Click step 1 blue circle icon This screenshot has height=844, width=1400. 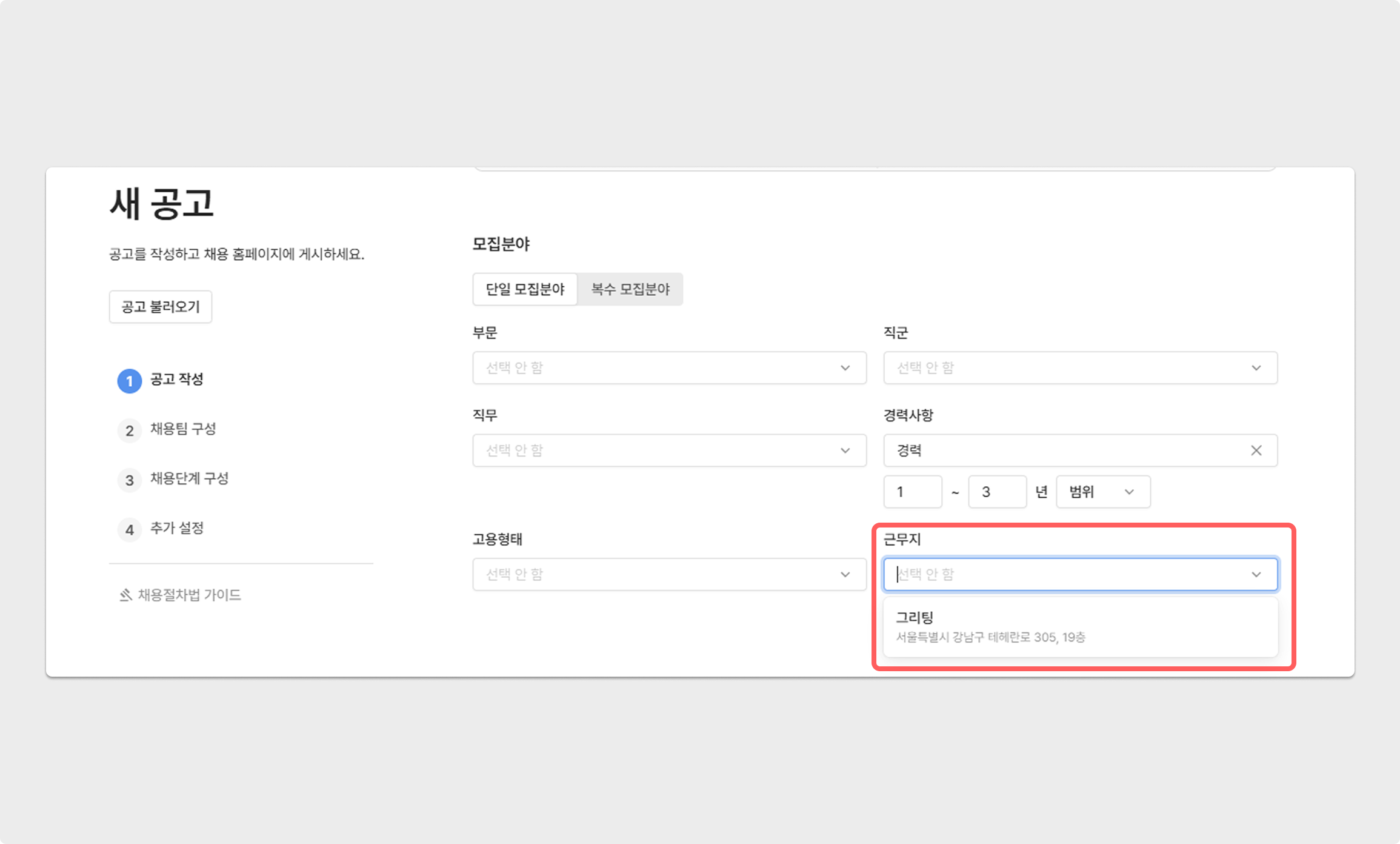(x=129, y=381)
